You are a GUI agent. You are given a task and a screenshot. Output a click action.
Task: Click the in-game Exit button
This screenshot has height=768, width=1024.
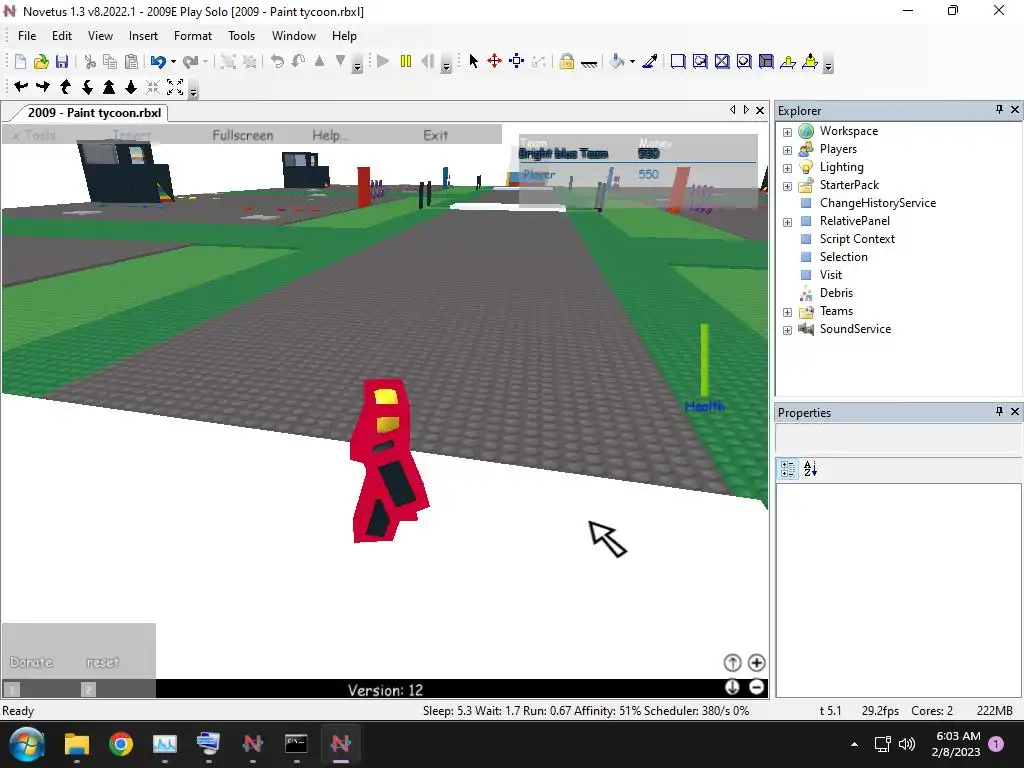coord(436,135)
